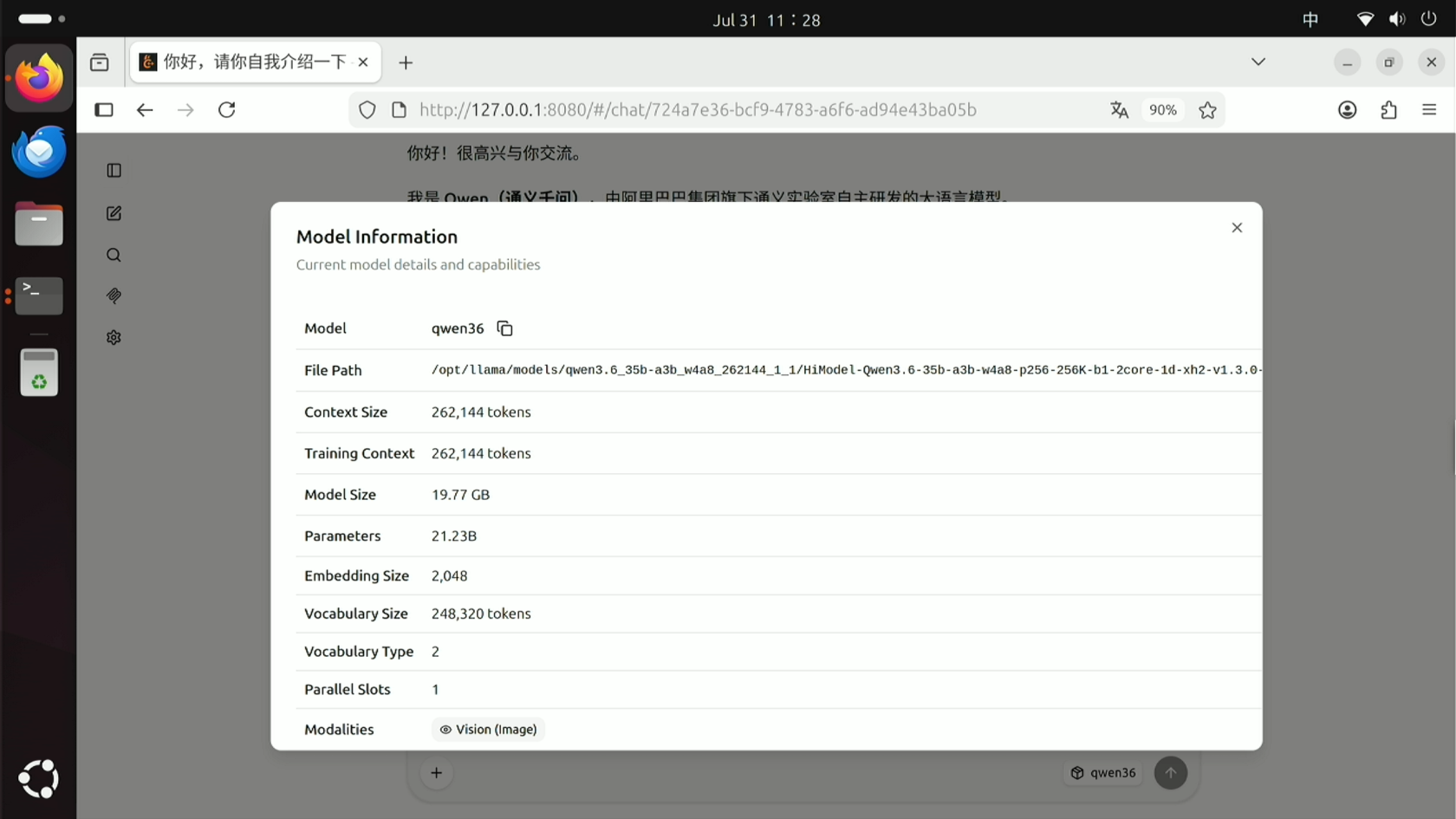Open the Firefox View recent browsing icon
The image size is (1456, 819).
100,62
